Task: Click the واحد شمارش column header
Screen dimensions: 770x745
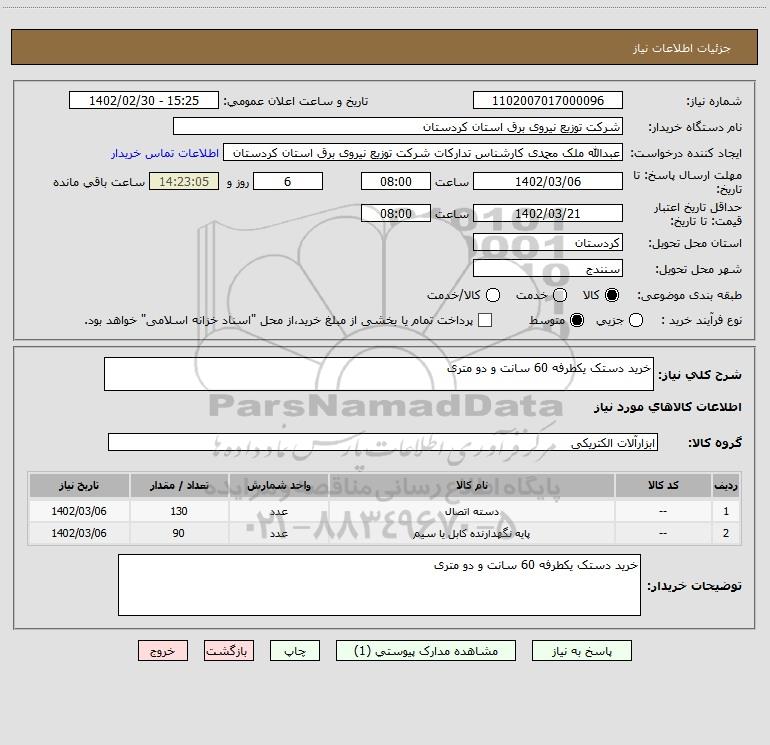Action: pos(278,485)
